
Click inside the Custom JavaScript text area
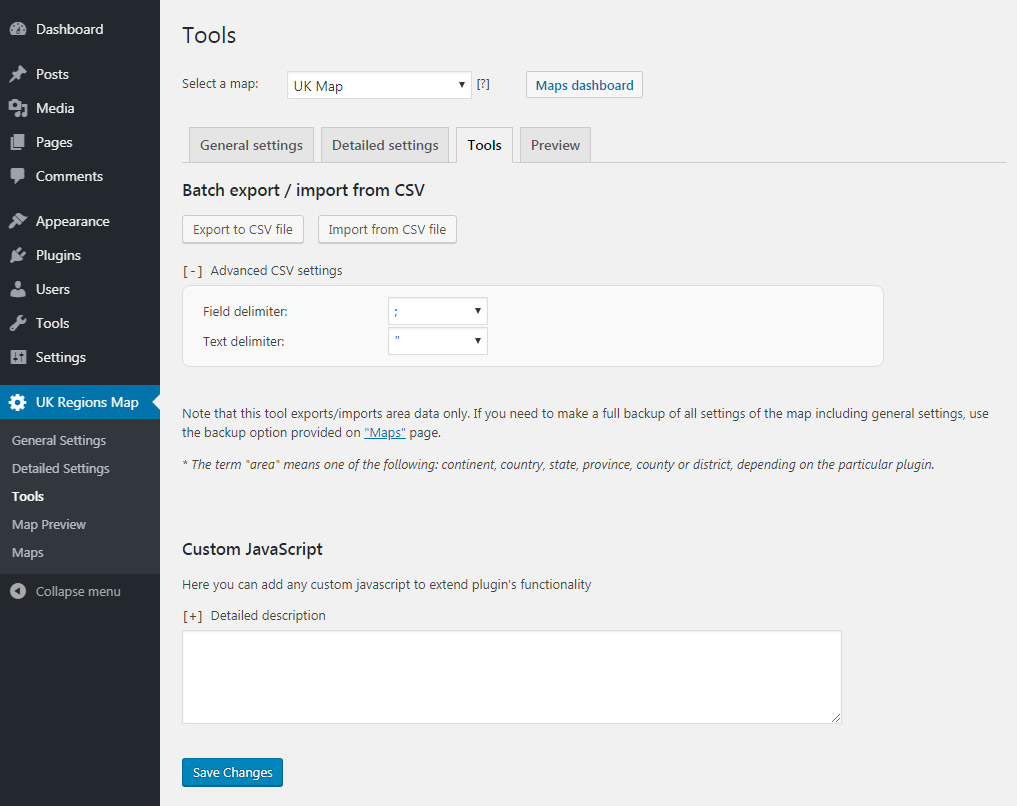(x=511, y=677)
